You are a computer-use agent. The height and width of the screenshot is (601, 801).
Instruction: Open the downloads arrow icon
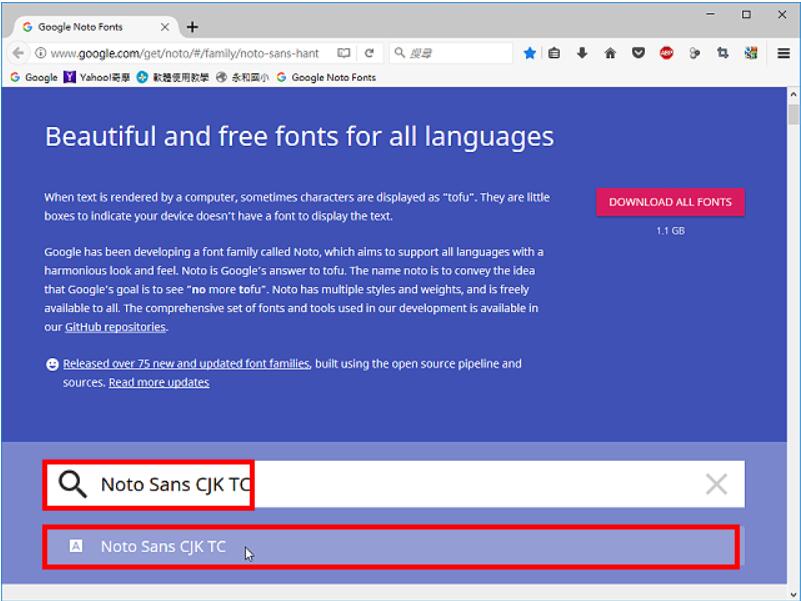pos(582,53)
